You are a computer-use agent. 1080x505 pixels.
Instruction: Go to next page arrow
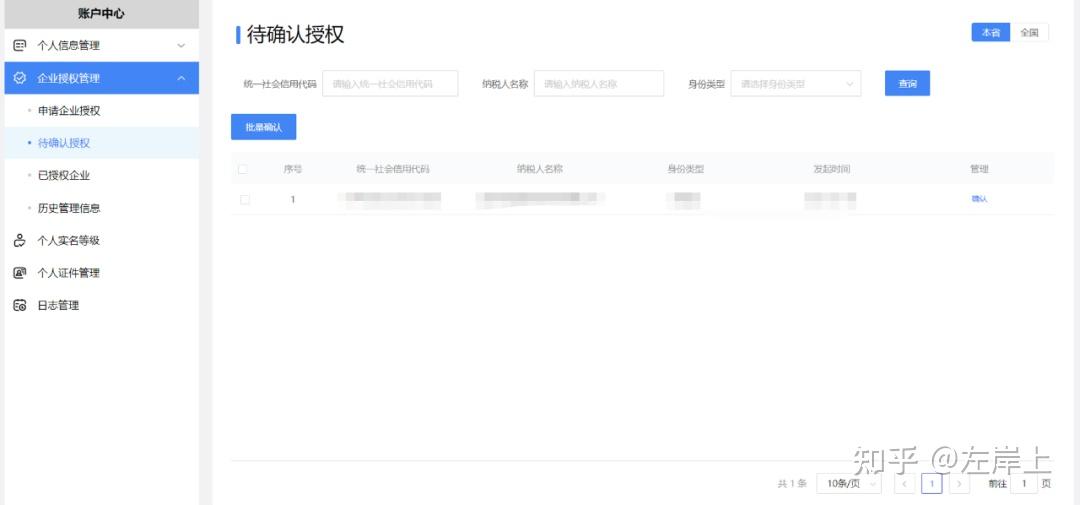pos(959,484)
